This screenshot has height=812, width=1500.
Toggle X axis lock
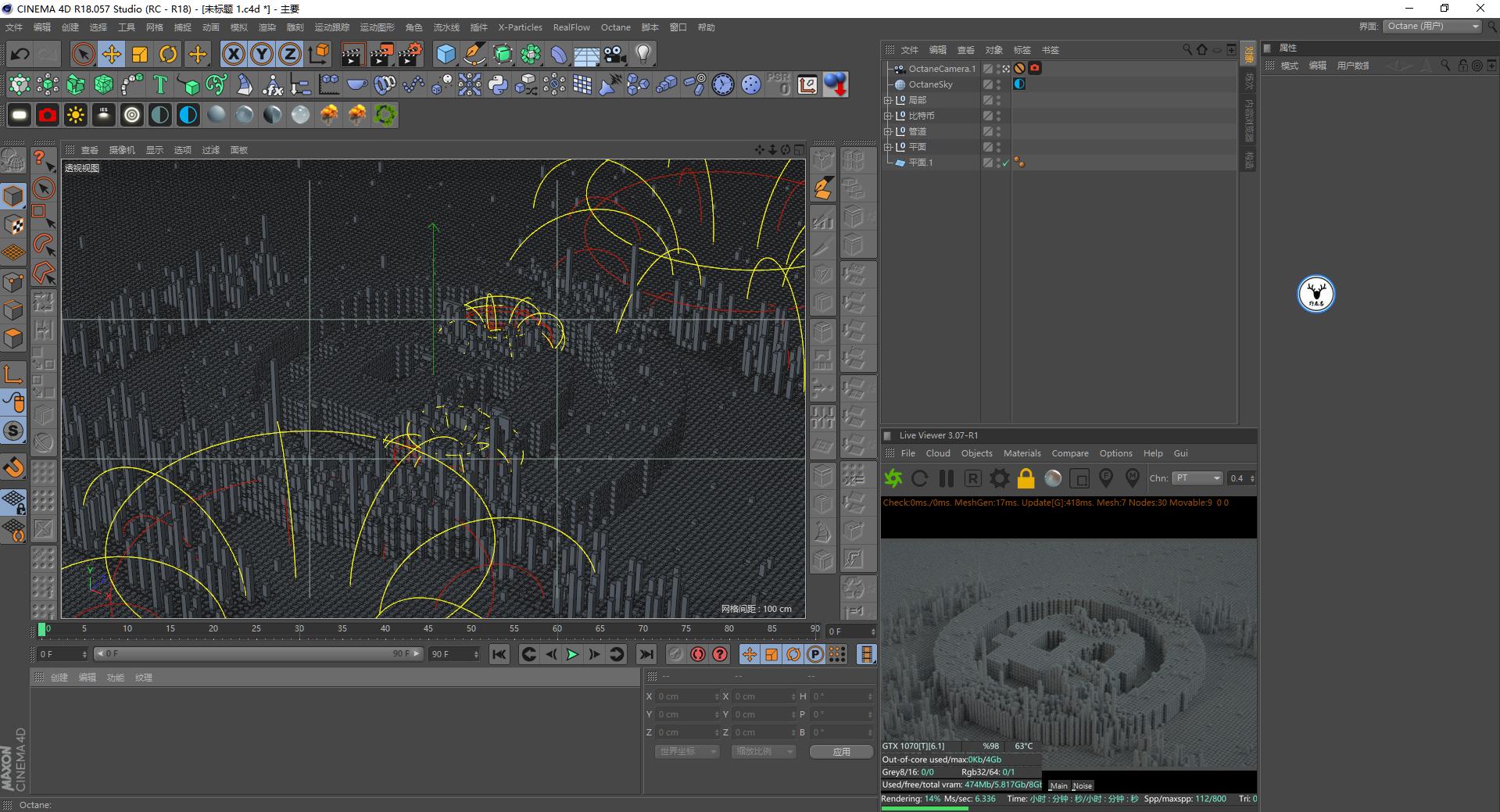click(233, 54)
